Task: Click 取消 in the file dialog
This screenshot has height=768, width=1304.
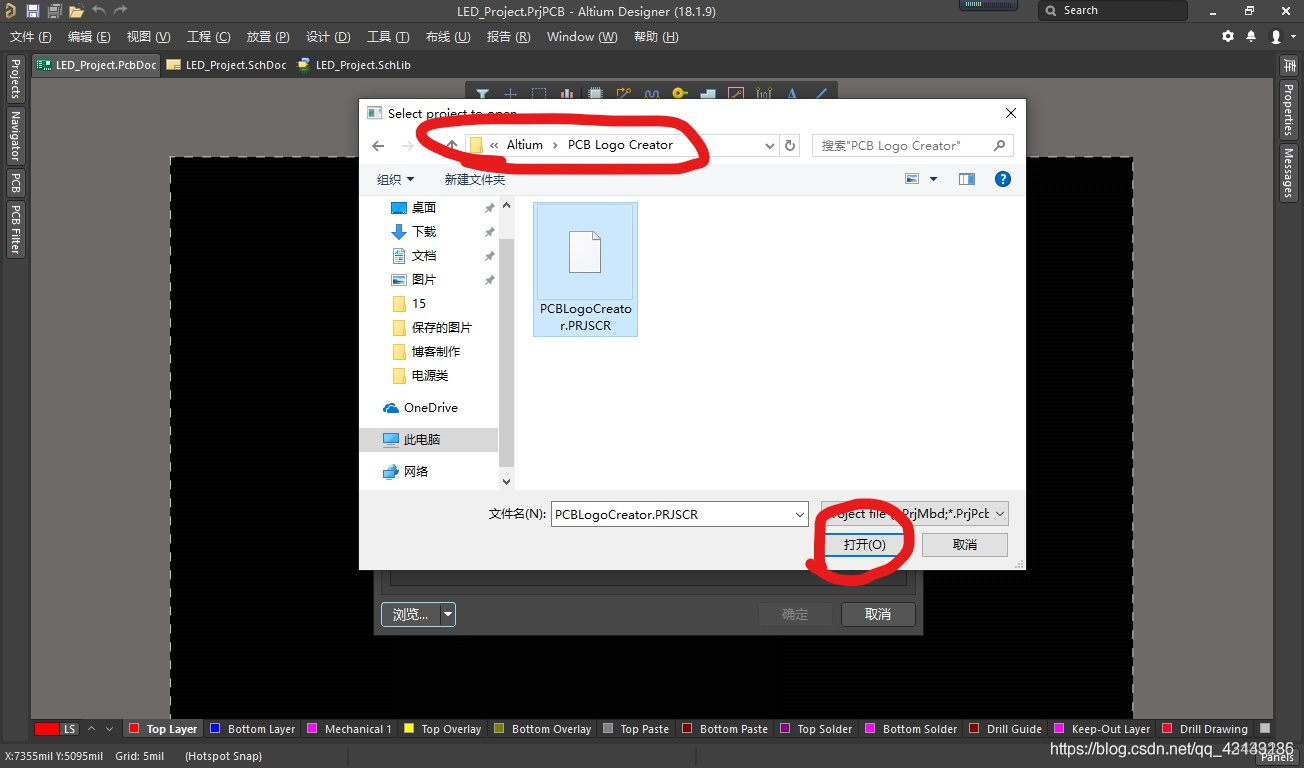Action: click(965, 545)
